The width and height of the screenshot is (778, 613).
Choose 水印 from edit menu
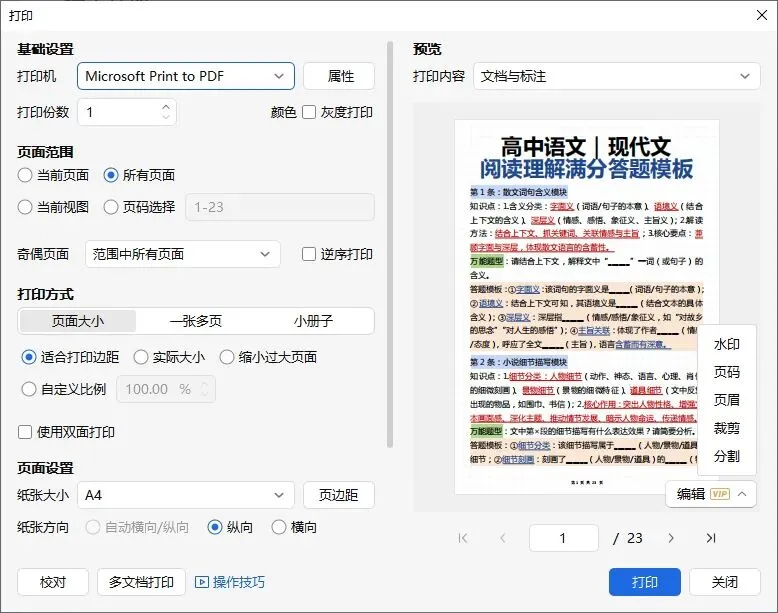[x=726, y=344]
